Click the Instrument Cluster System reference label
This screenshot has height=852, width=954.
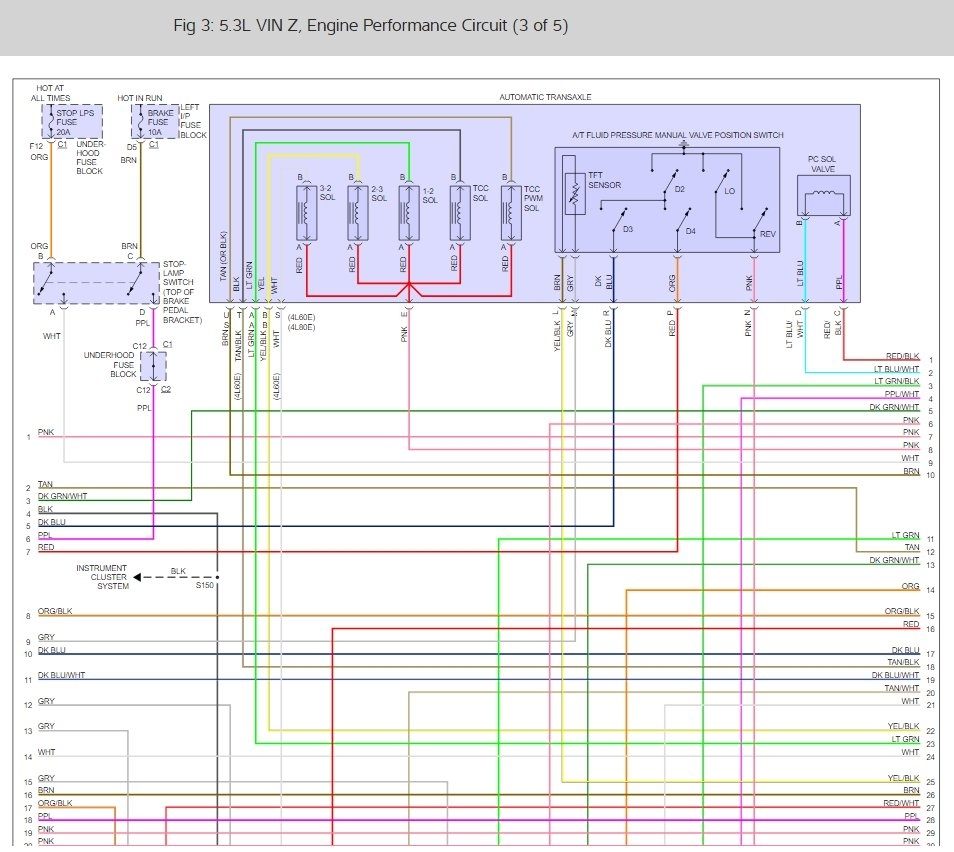(103, 577)
